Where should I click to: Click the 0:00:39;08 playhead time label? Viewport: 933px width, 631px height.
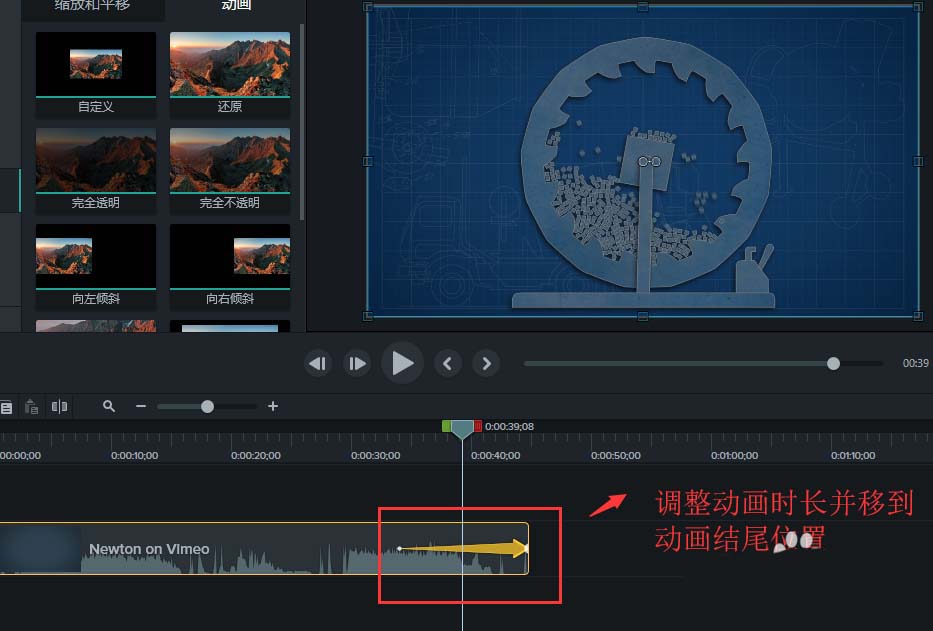tap(509, 426)
